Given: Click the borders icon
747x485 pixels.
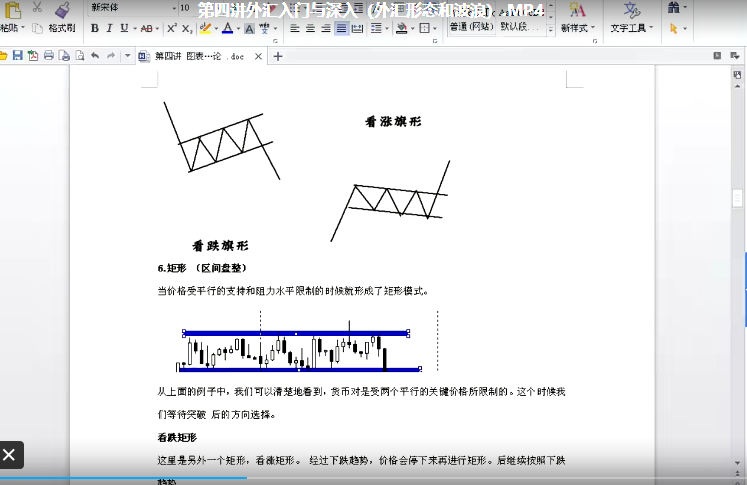Looking at the screenshot, I should [x=424, y=29].
